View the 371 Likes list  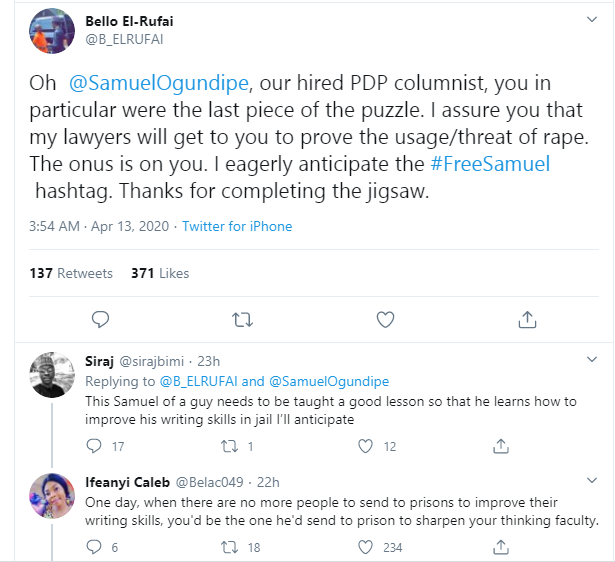[x=160, y=273]
